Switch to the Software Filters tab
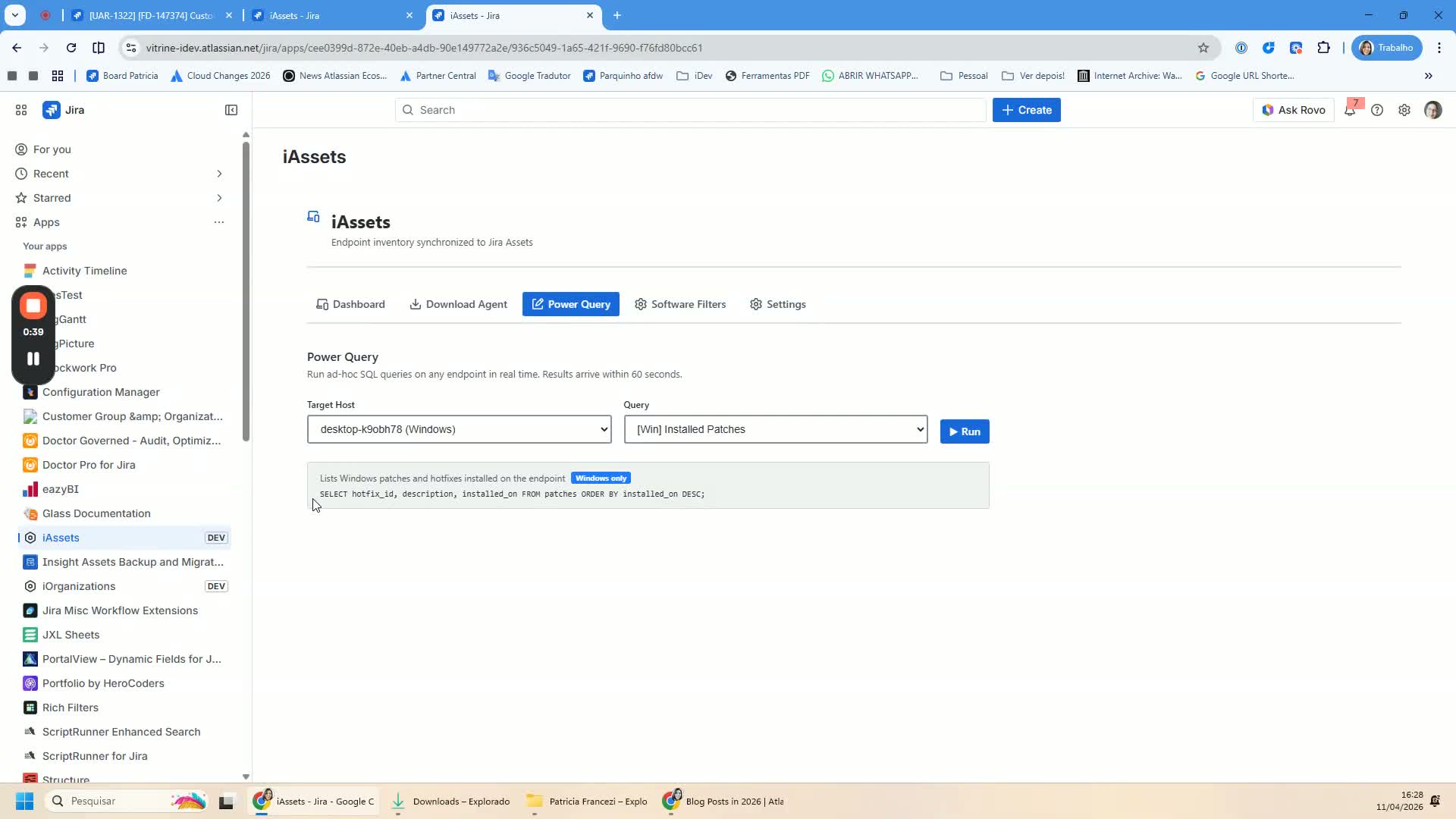 point(680,304)
